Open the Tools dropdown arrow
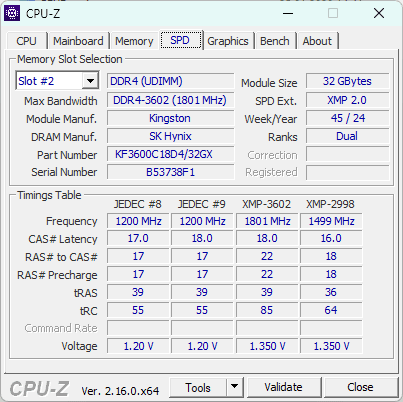The width and height of the screenshot is (403, 402). (235, 387)
